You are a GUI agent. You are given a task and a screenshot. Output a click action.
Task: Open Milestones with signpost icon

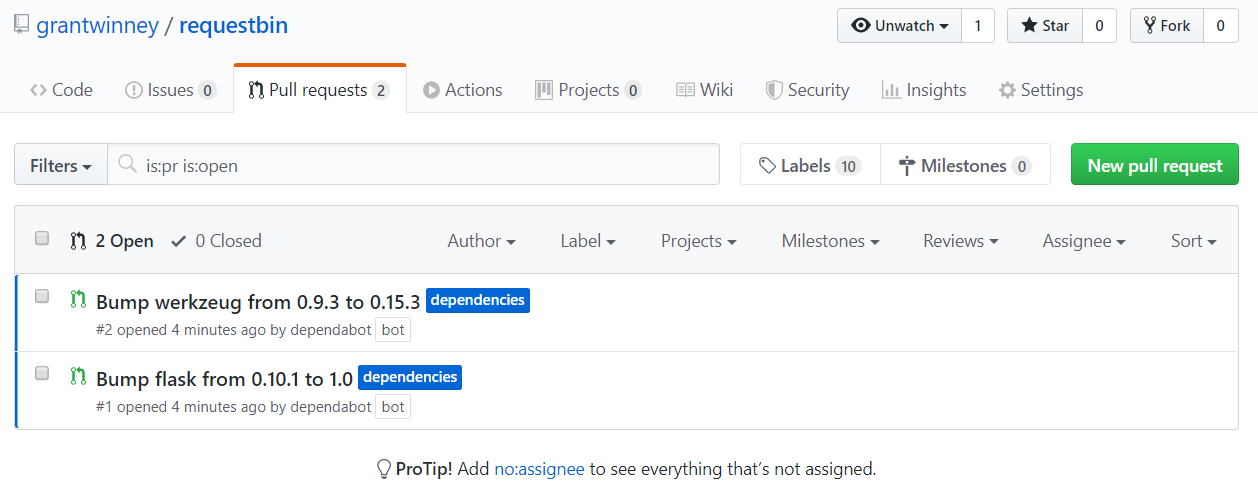(x=965, y=165)
